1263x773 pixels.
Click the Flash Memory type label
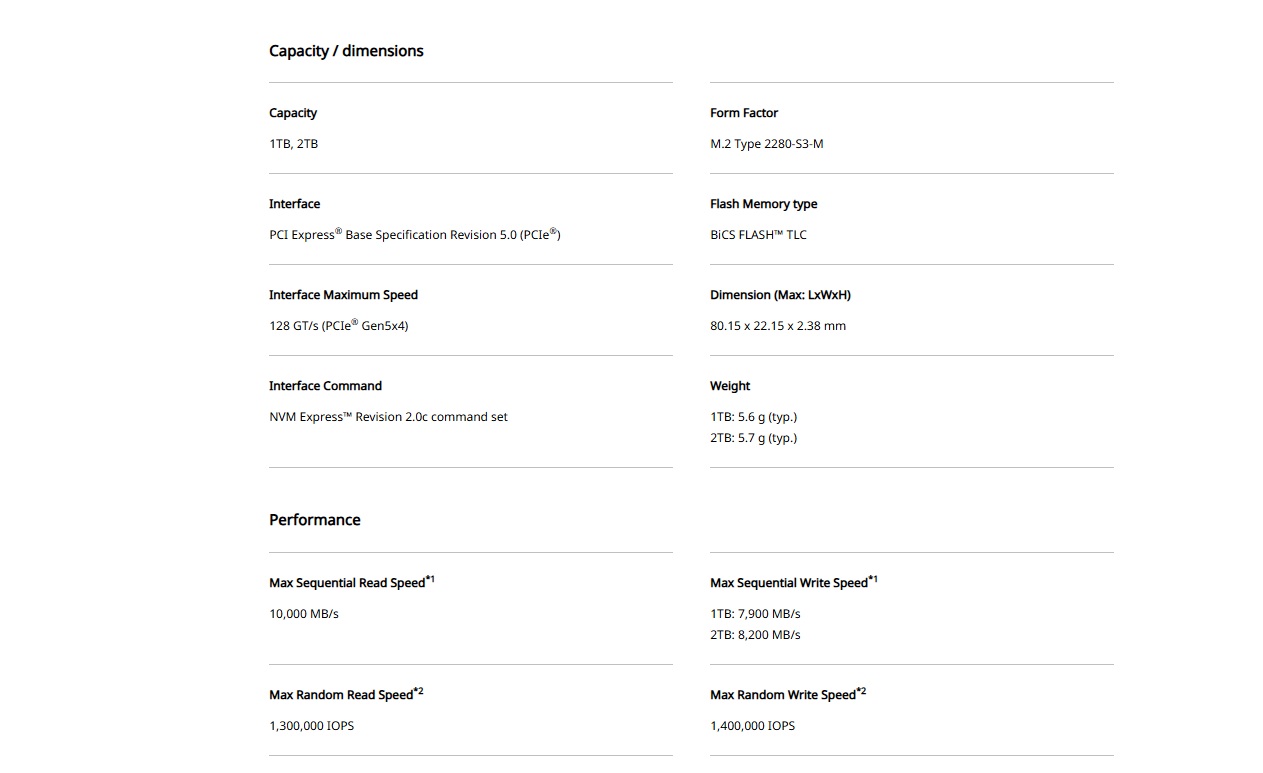[763, 204]
